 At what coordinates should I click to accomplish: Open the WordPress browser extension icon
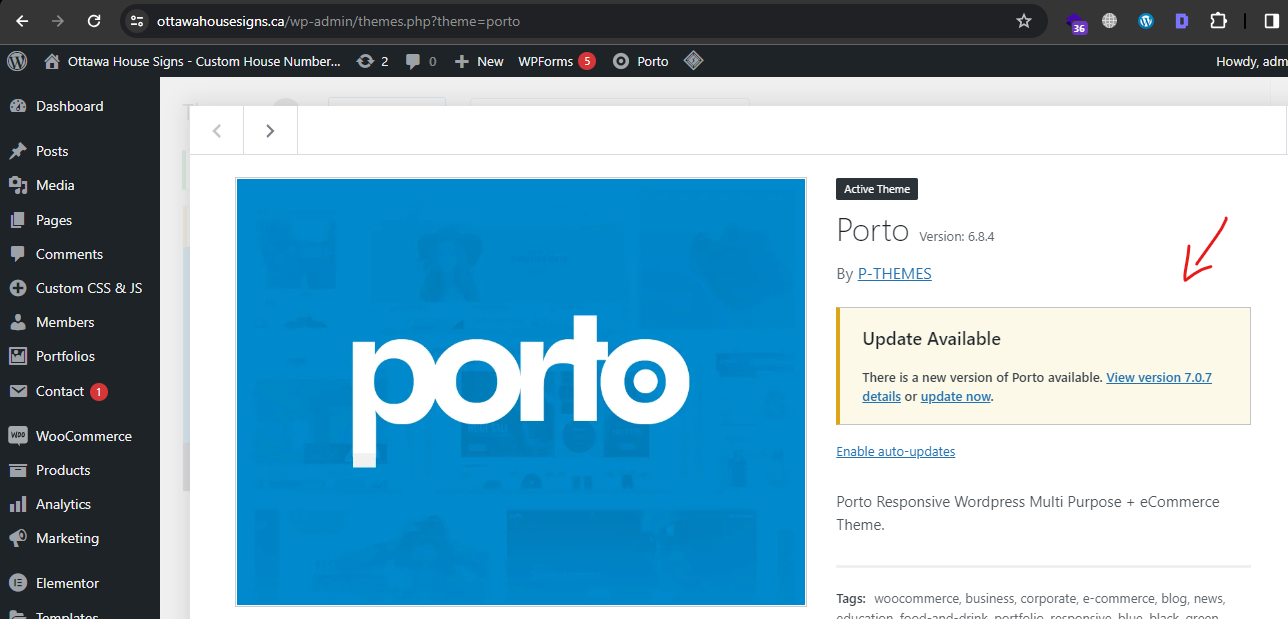coord(1146,21)
